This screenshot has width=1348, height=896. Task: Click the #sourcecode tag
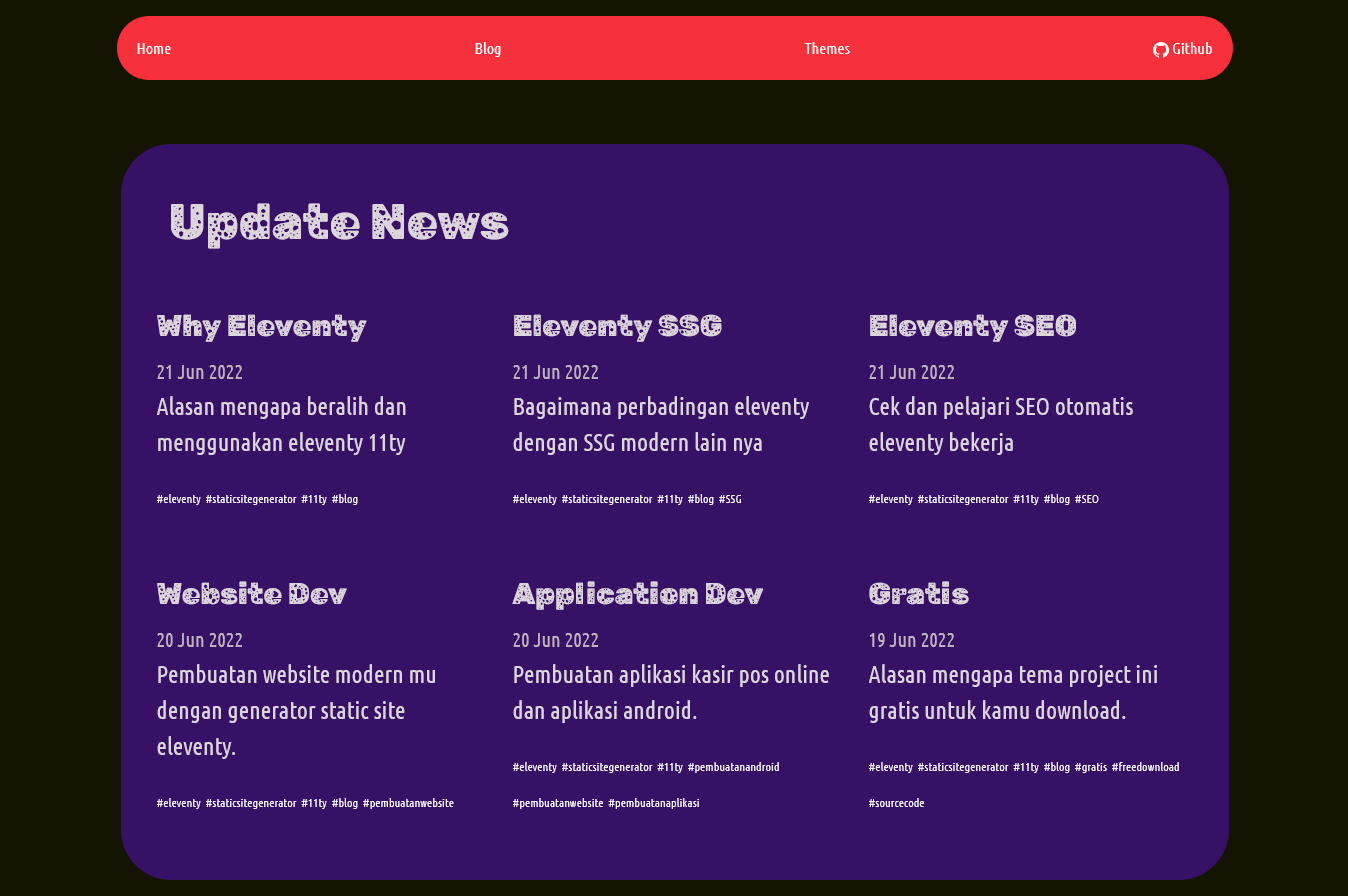896,803
